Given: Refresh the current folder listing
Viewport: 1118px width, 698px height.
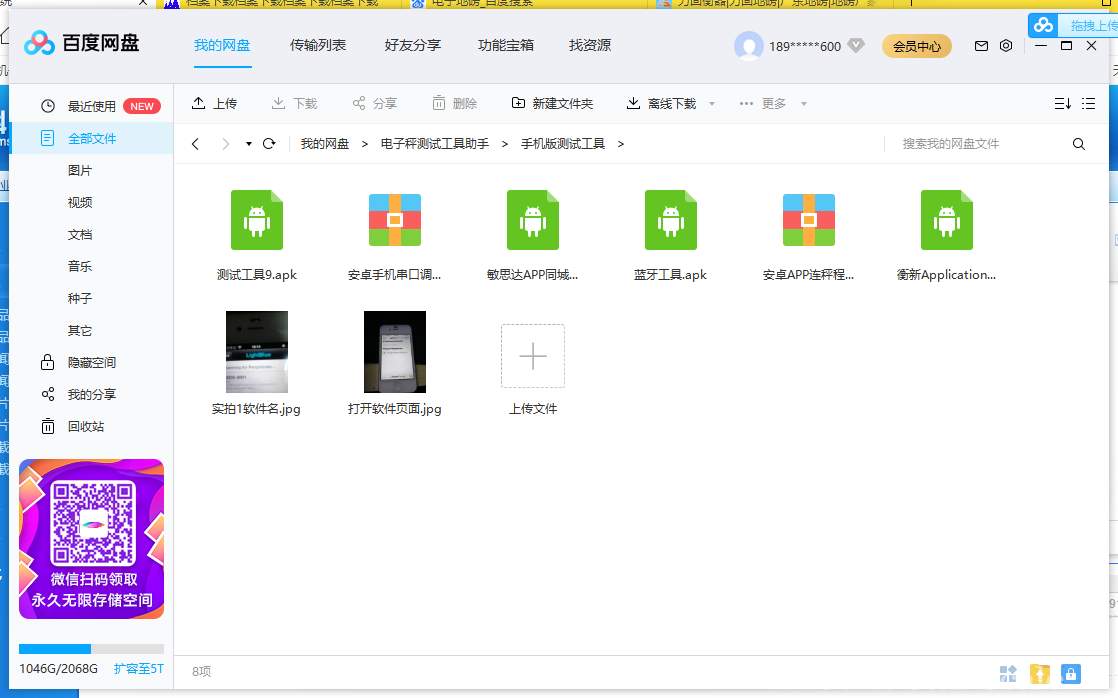Looking at the screenshot, I should (x=269, y=144).
